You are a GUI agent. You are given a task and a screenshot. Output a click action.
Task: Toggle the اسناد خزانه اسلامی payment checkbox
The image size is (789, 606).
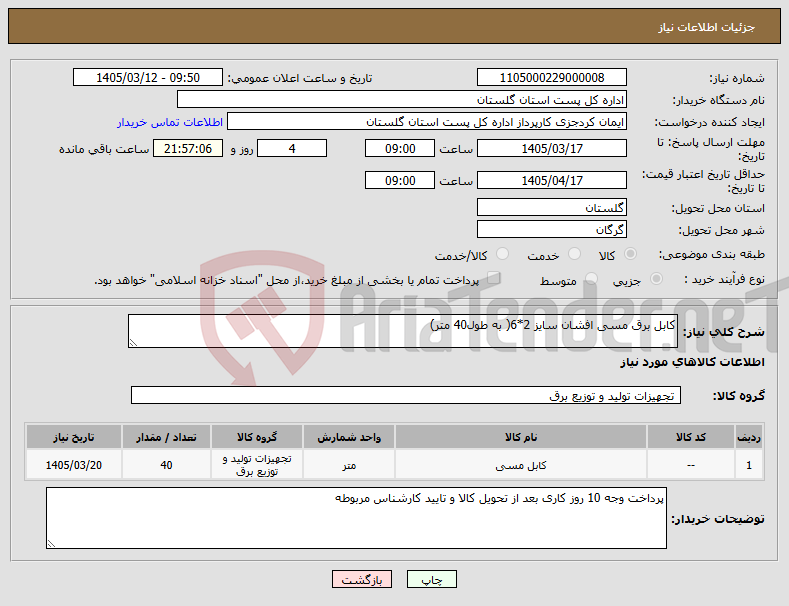(x=494, y=278)
